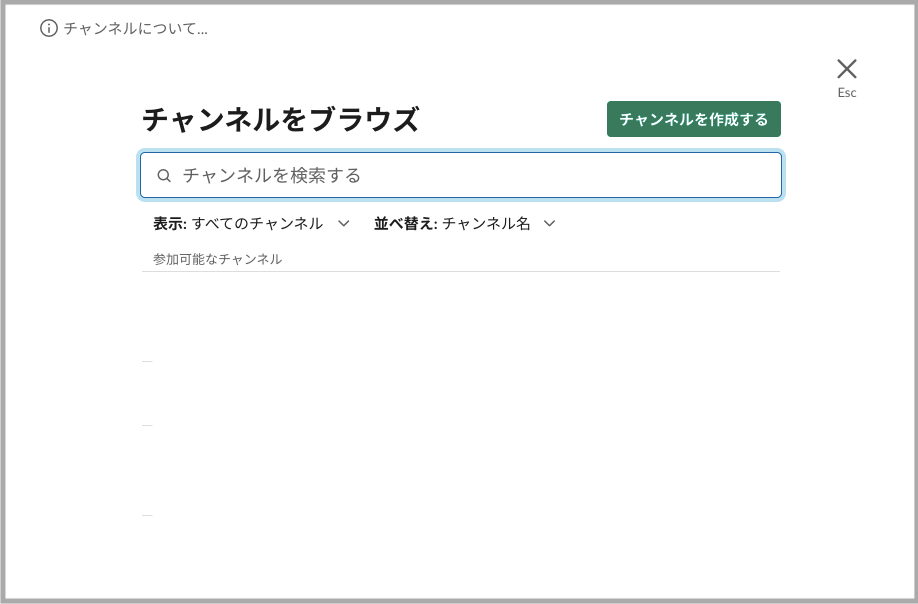
Task: Click the info circle icon at top-left
Action: coord(49,28)
